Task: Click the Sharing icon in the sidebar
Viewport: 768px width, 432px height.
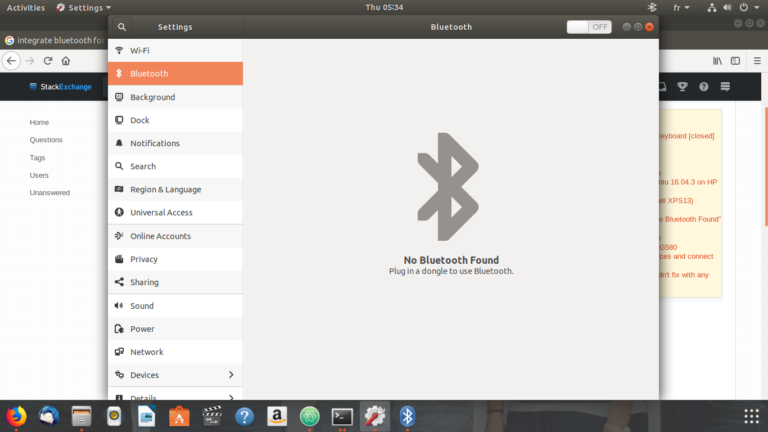Action: (x=119, y=282)
